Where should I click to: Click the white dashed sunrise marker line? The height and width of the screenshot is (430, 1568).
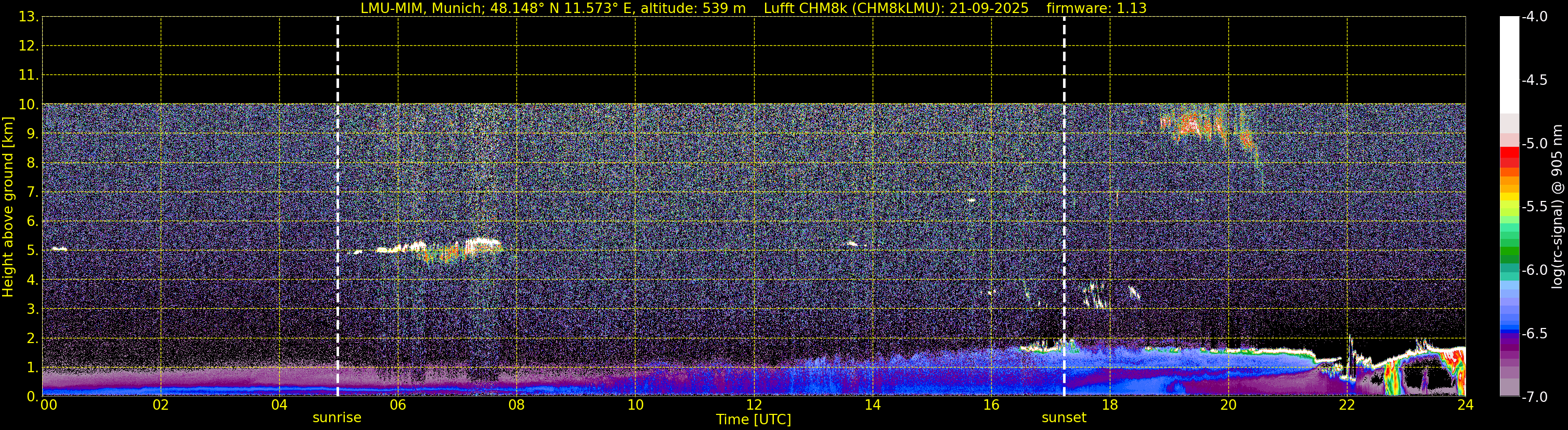[338, 207]
